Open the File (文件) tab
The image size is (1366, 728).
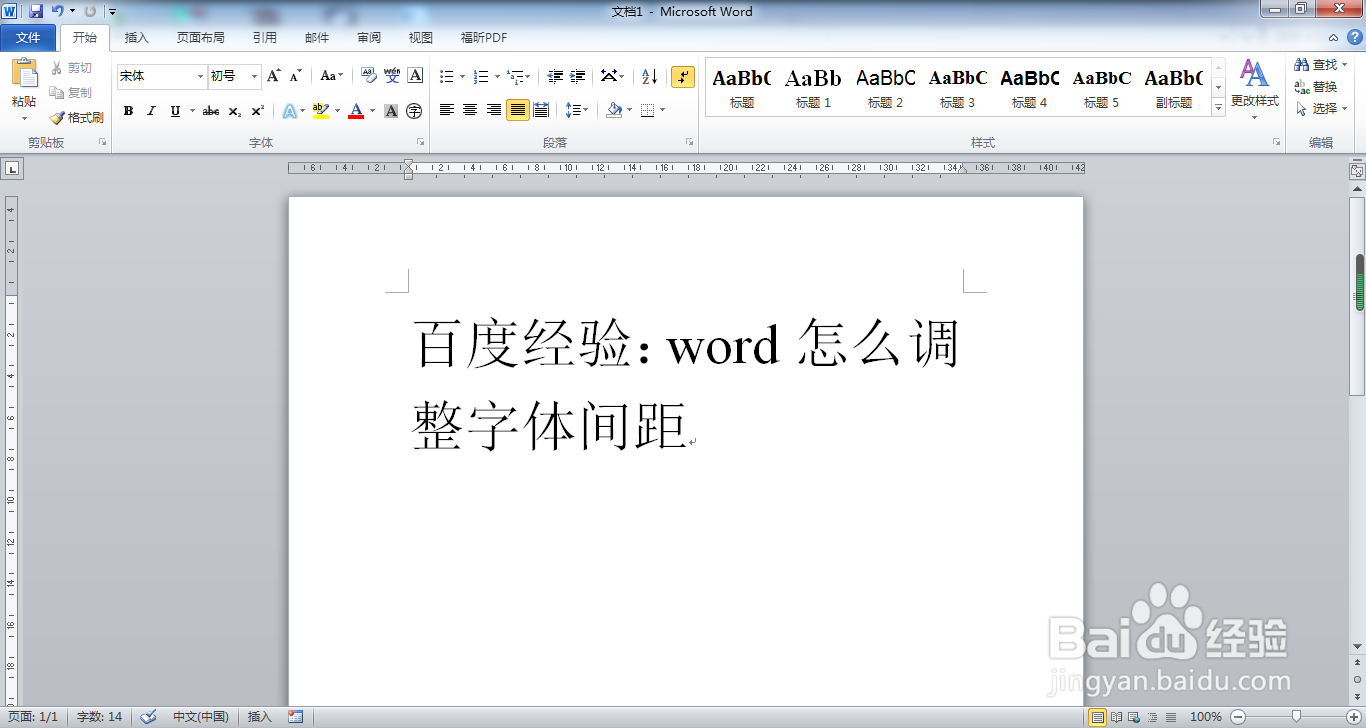(x=28, y=38)
